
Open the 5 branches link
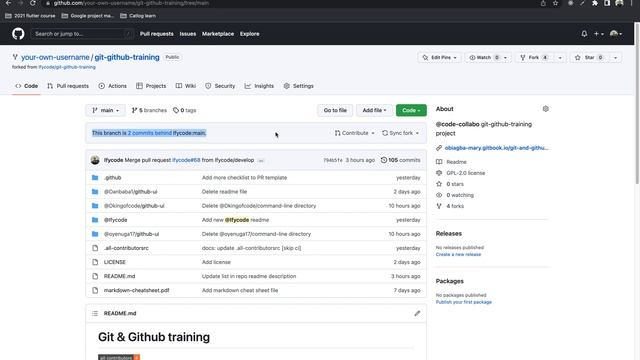[149, 110]
